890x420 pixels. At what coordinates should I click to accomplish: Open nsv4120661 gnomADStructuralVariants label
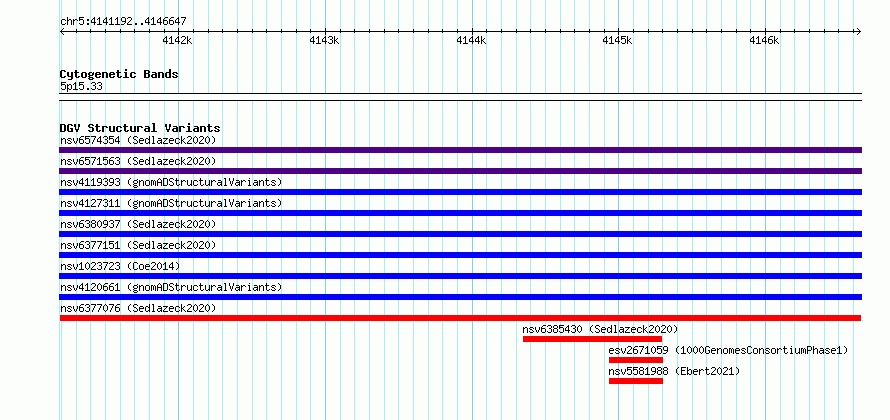point(171,287)
